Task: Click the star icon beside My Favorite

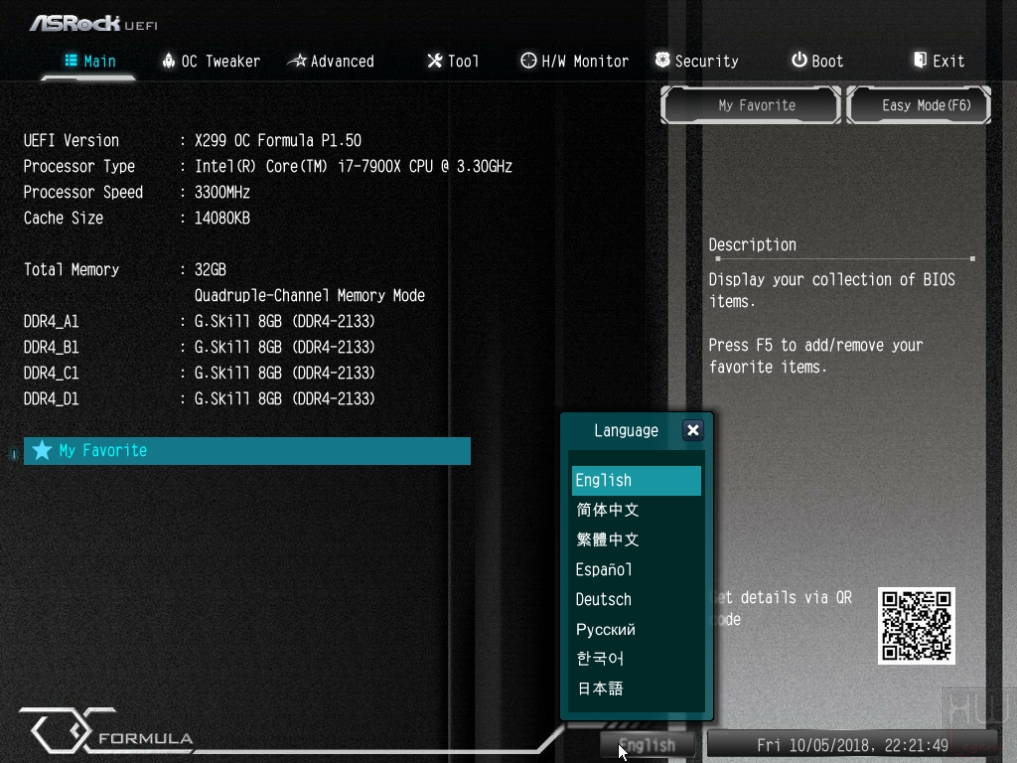Action: point(42,450)
